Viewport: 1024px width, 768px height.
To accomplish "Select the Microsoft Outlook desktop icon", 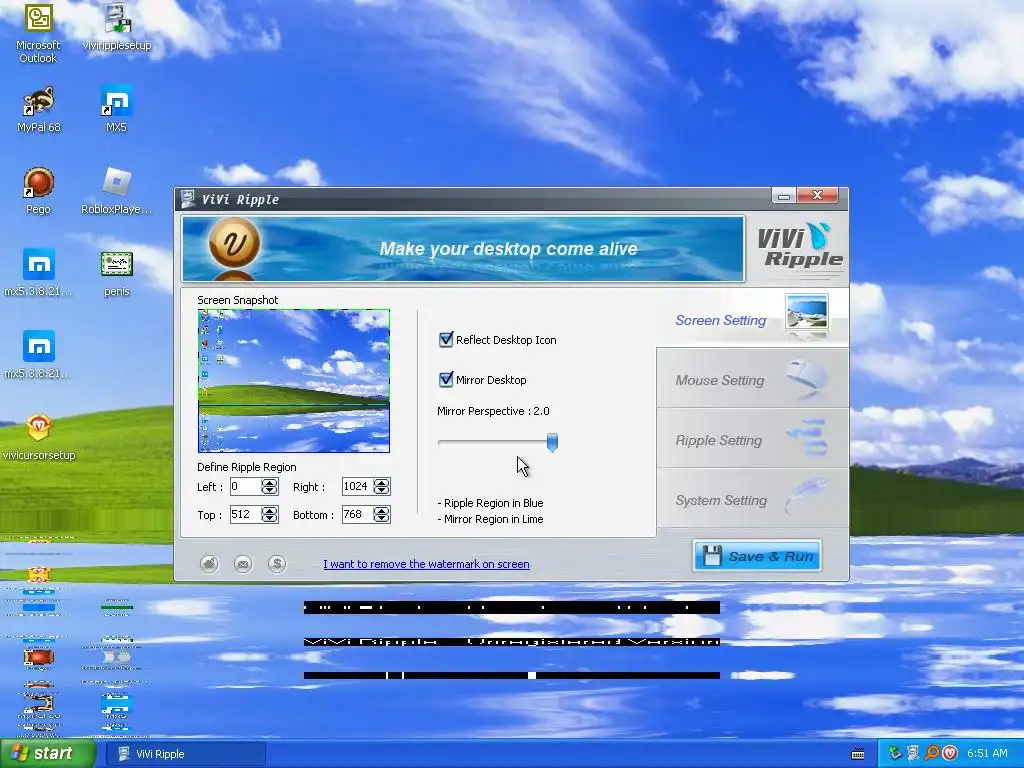I will point(38,34).
